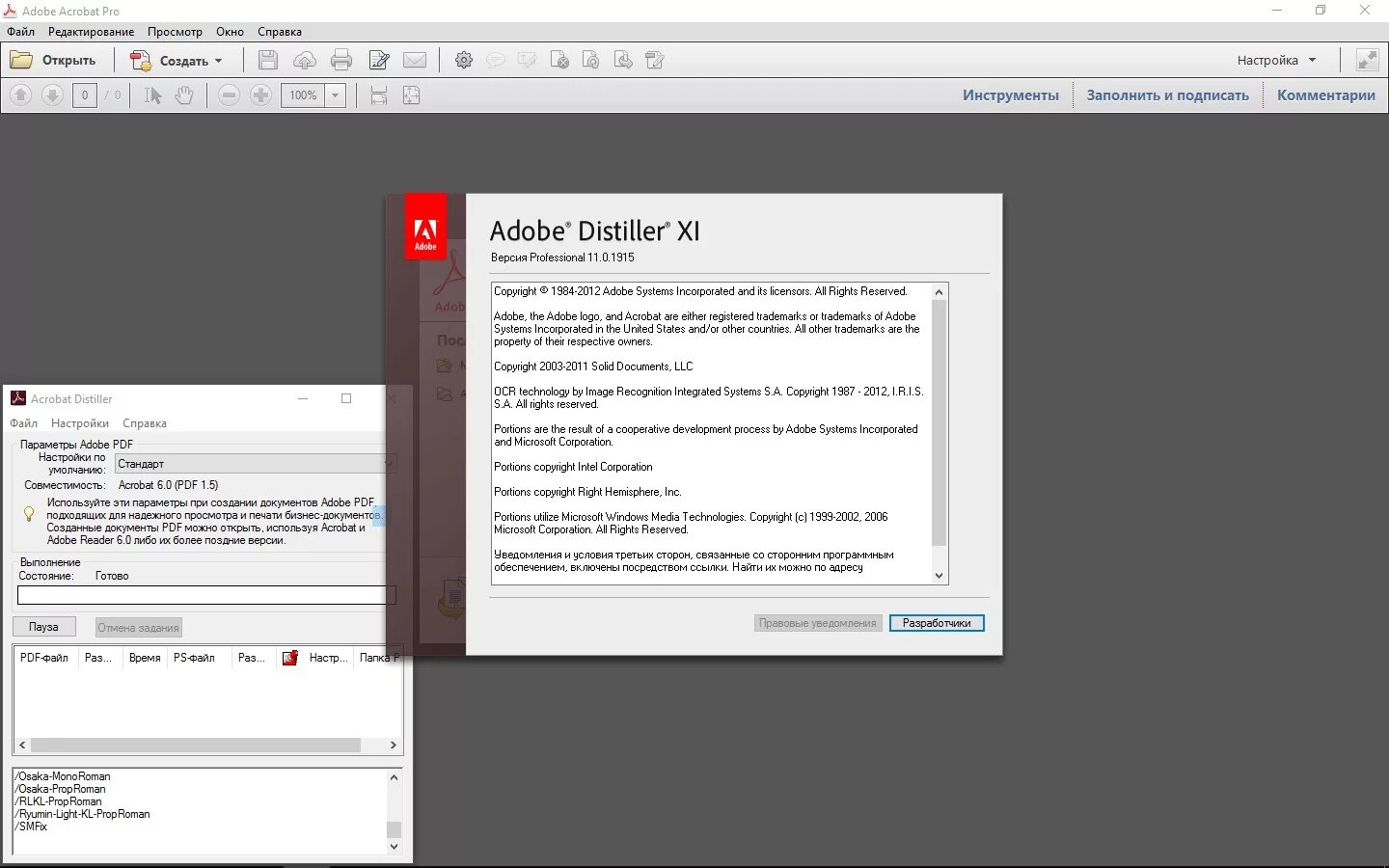Click the PDF-файл column header

coord(45,658)
